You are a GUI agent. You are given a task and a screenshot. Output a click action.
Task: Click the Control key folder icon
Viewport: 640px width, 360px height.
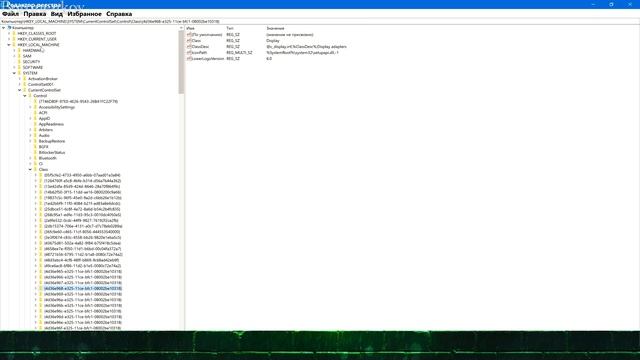[30, 96]
